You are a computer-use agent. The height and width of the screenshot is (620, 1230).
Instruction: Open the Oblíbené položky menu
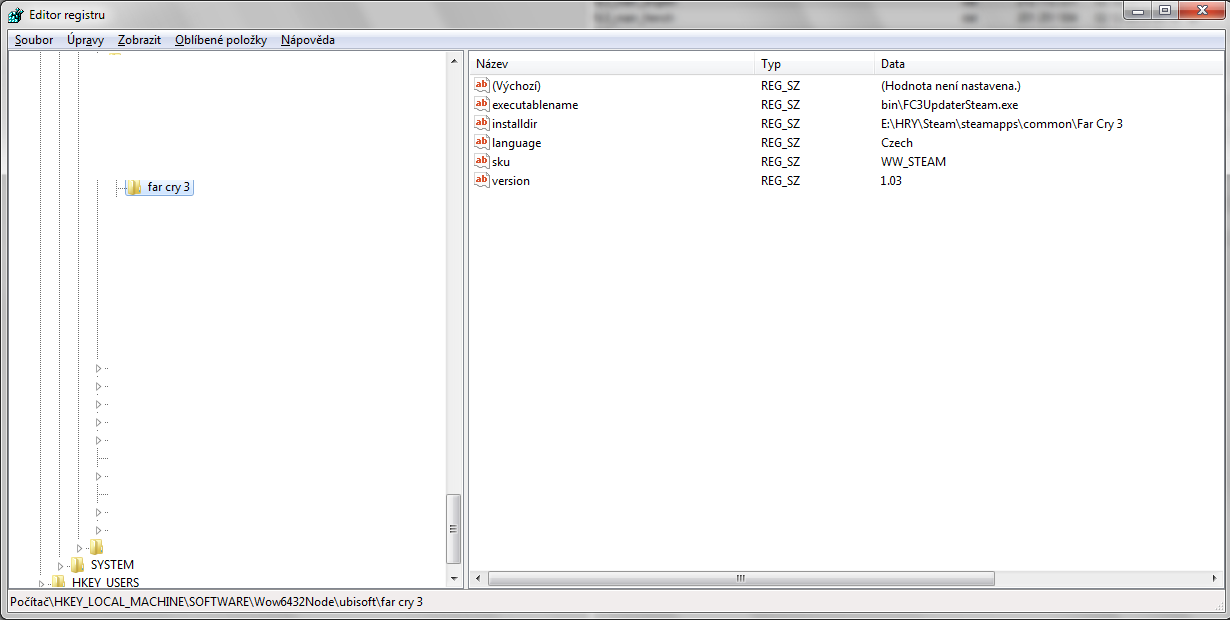(x=220, y=40)
